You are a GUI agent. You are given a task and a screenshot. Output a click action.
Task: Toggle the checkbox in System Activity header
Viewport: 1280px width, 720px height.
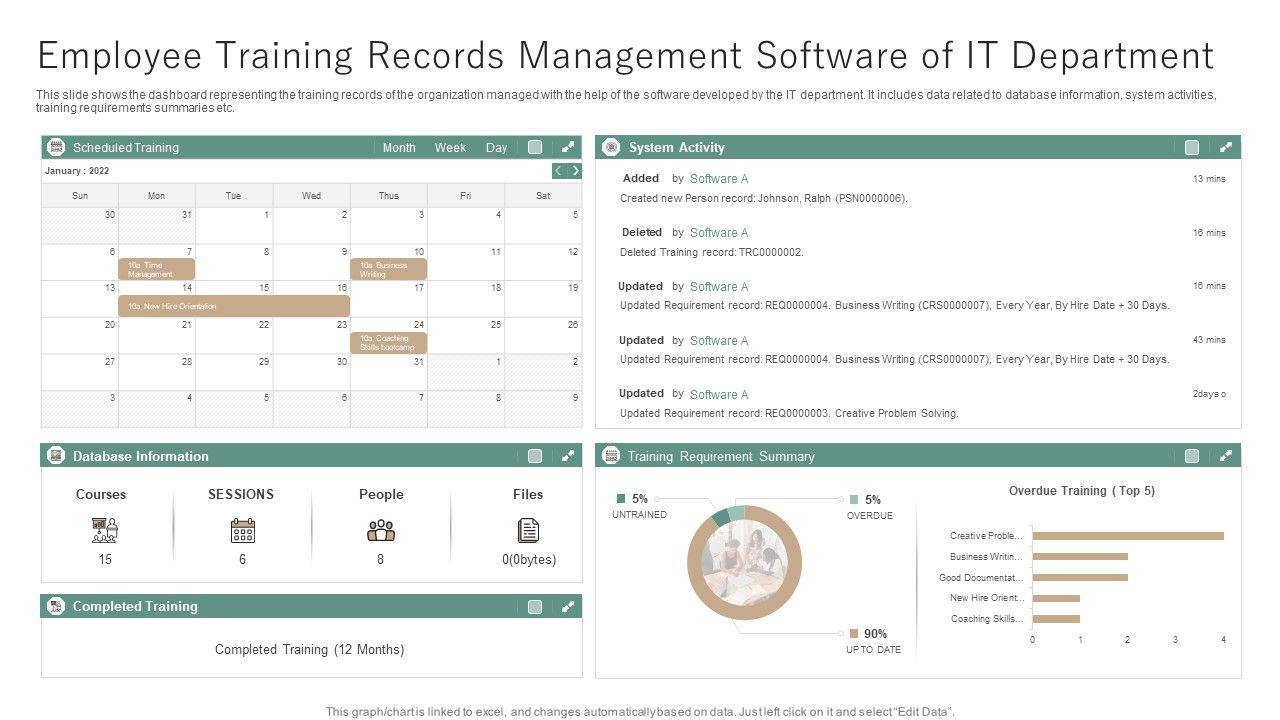coord(1192,147)
